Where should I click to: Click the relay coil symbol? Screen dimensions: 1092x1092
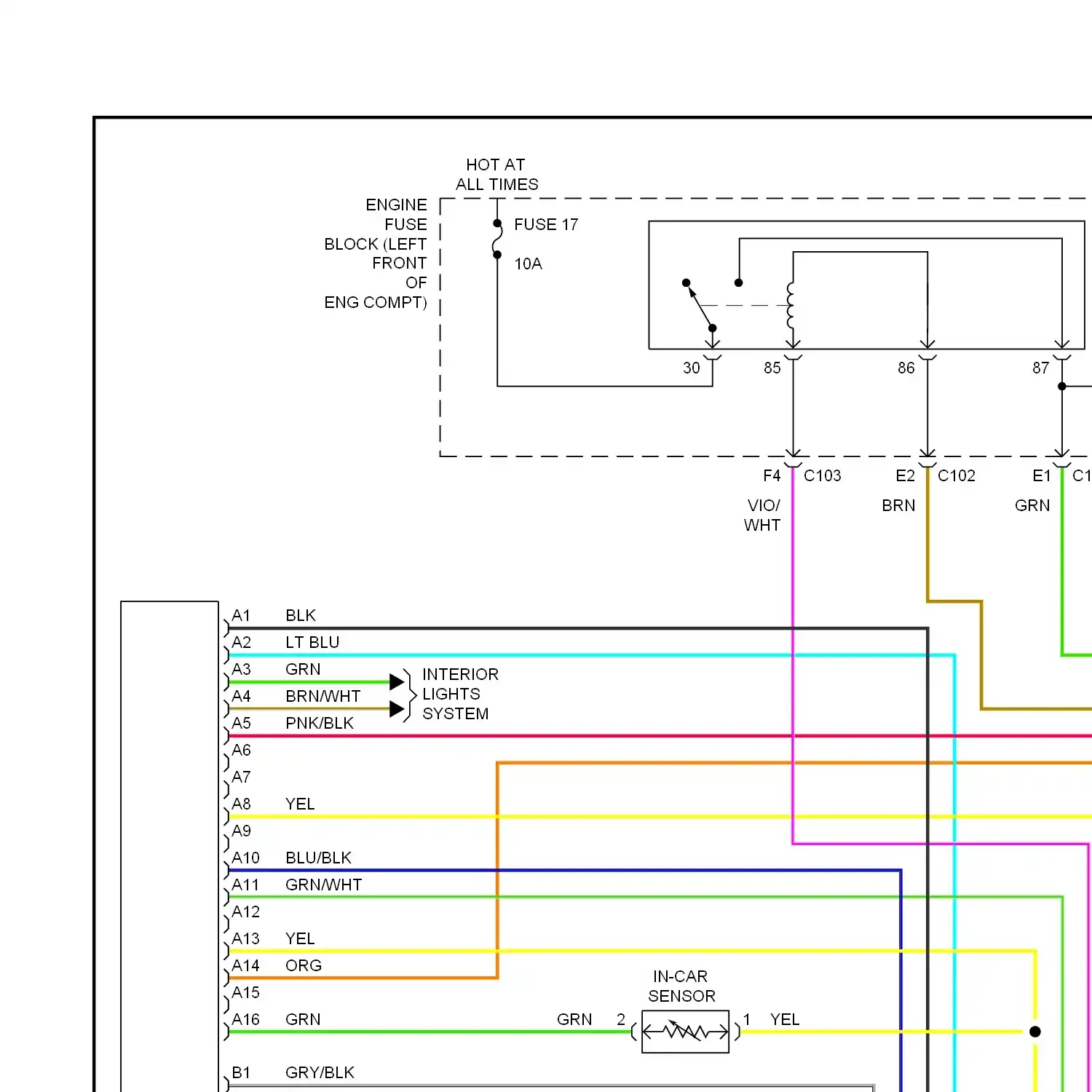[x=791, y=306]
